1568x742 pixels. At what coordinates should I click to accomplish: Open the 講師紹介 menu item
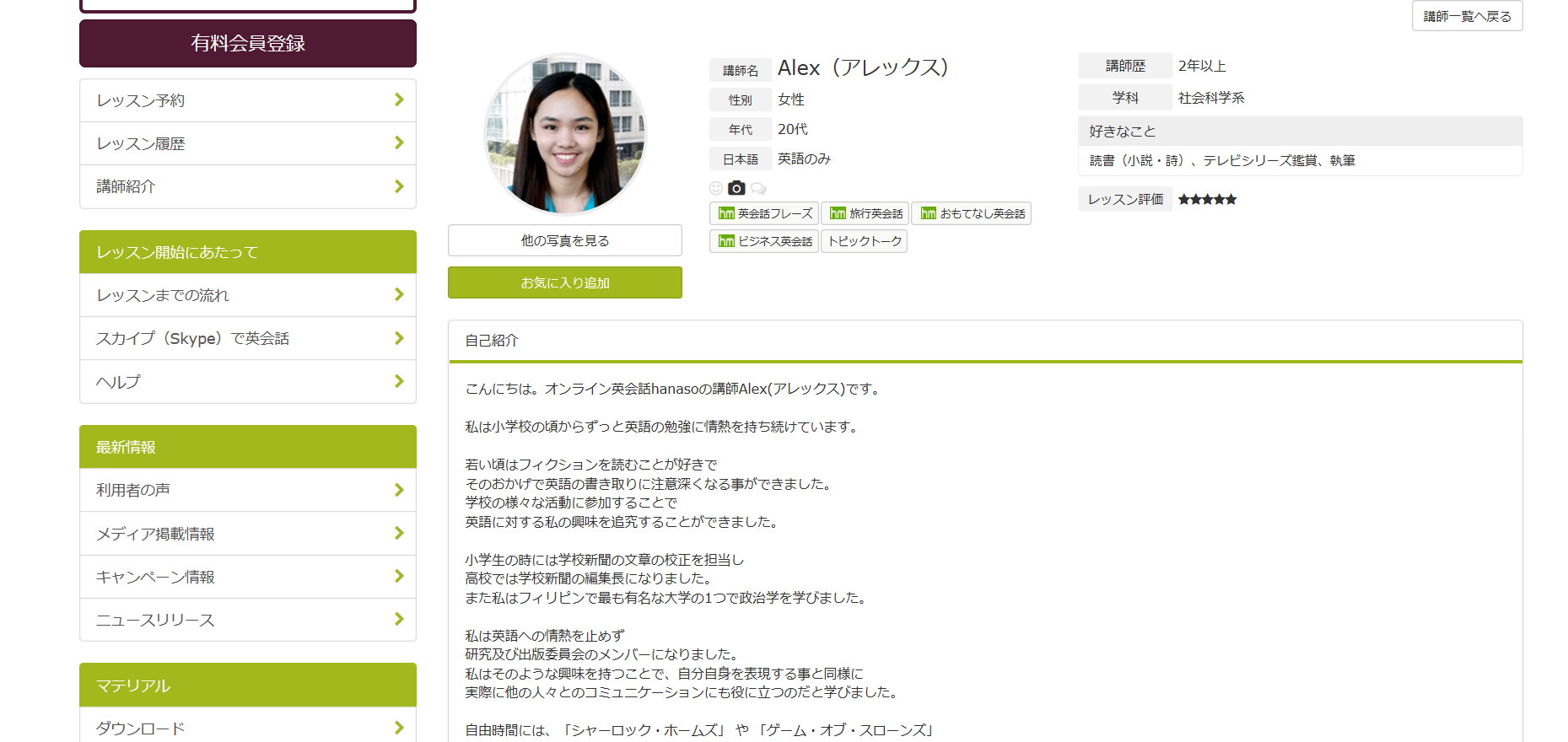click(248, 186)
